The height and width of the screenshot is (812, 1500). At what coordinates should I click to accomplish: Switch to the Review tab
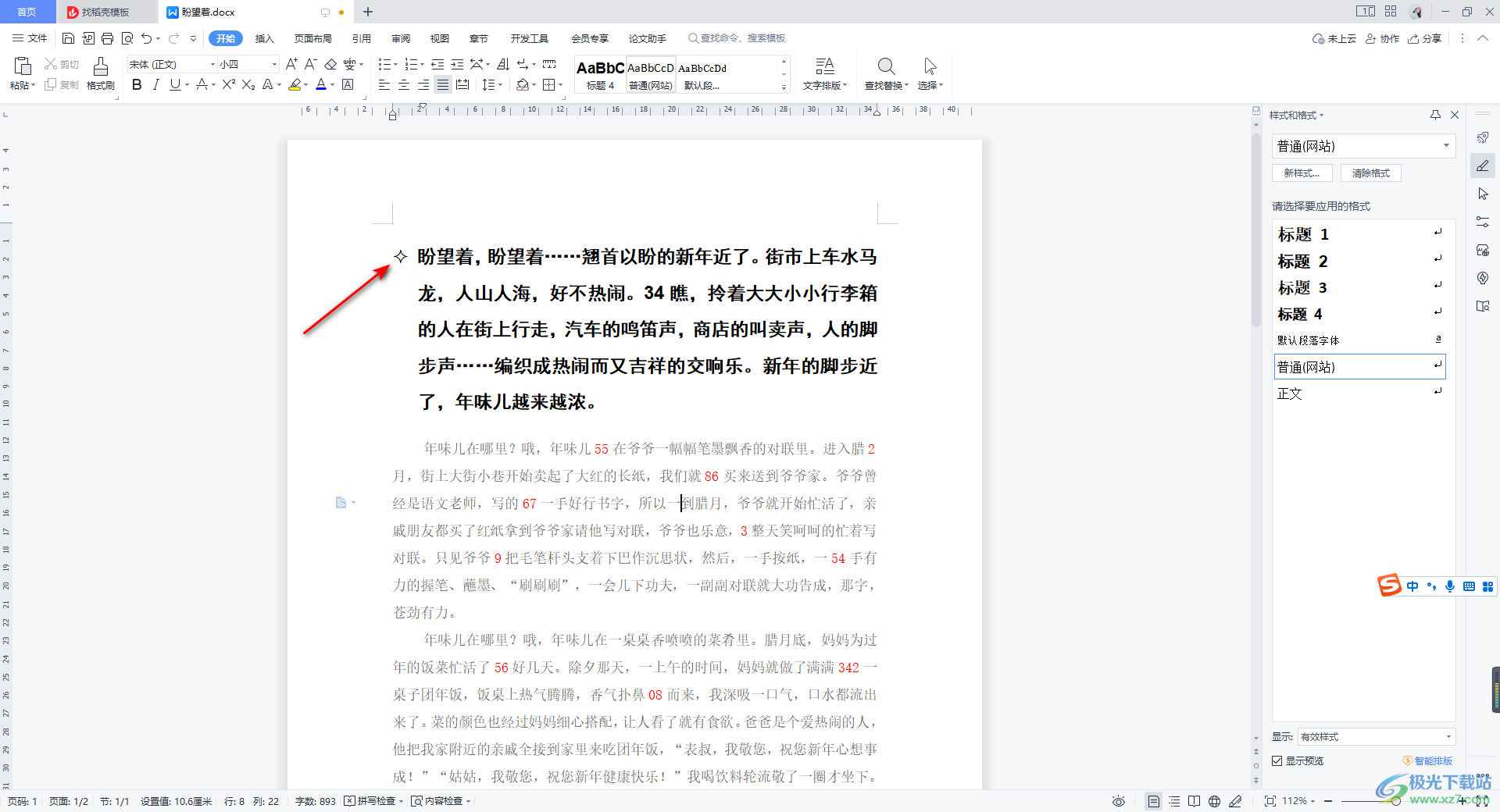click(401, 38)
